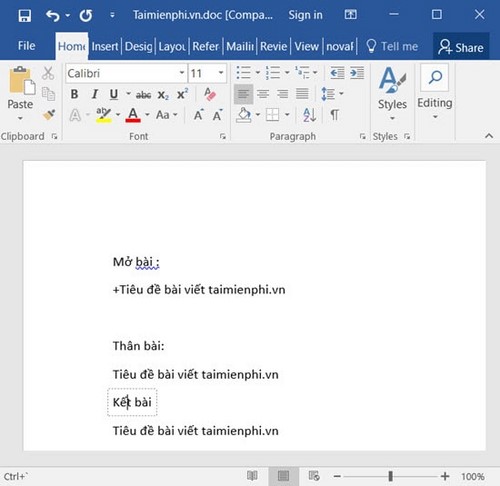Open the undo history dropdown arrow

68,15
